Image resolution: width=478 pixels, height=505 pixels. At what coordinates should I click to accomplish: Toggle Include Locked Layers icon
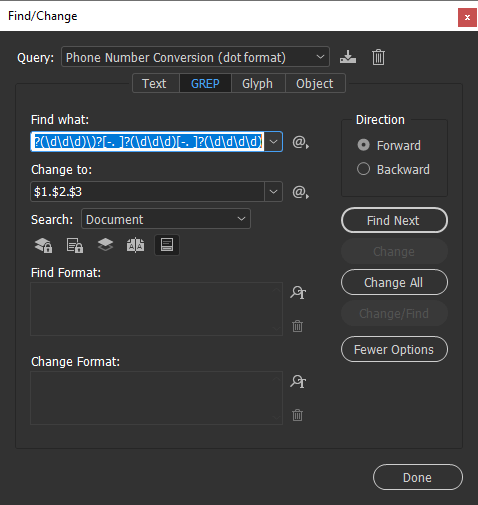coord(43,245)
